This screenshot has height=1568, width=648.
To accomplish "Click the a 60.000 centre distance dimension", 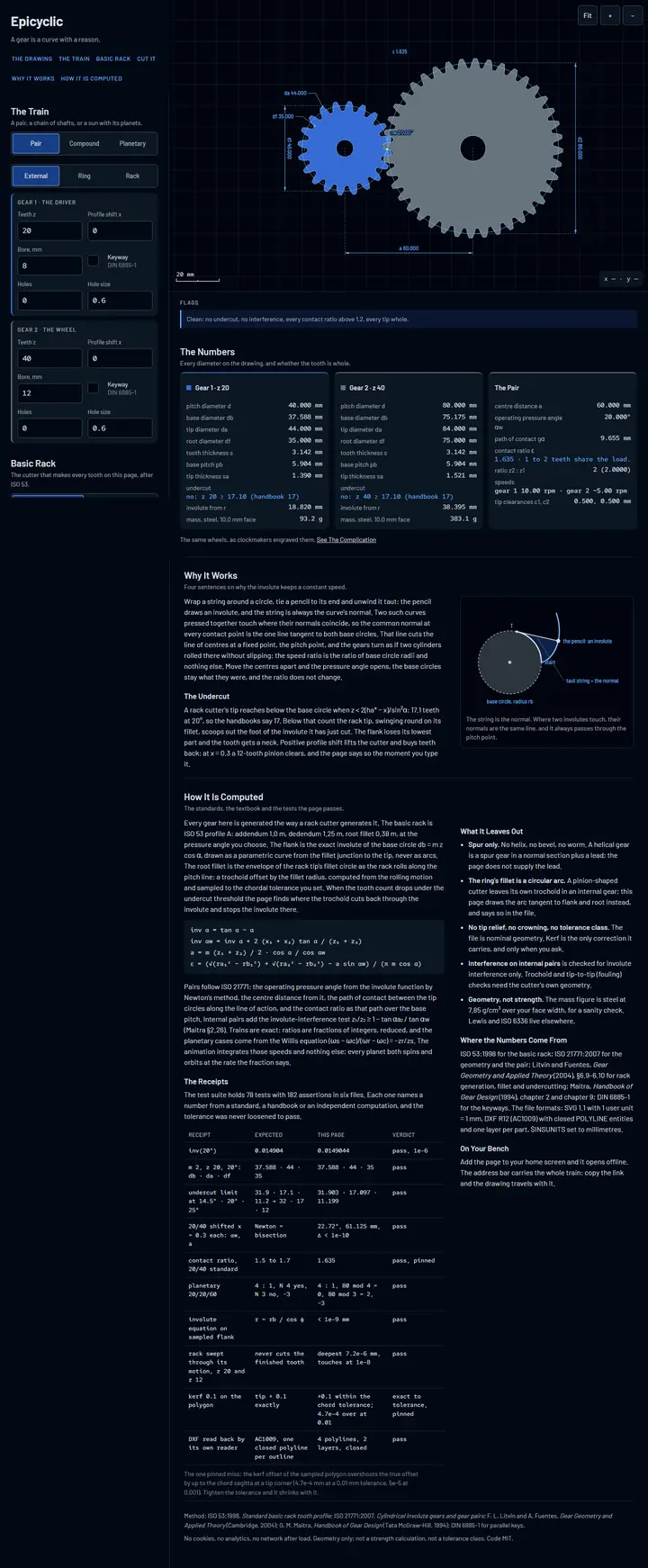I will [408, 248].
